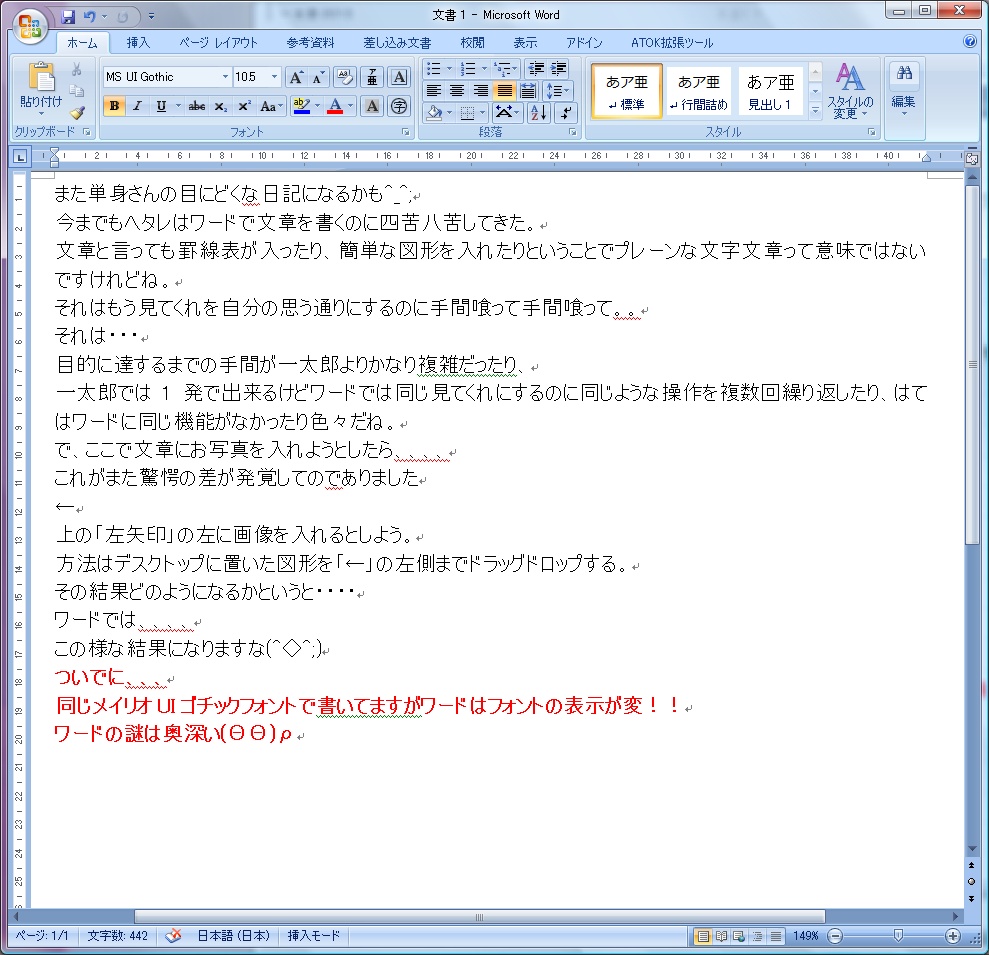Open the 校閲 tab
989x955 pixels.
(x=472, y=43)
